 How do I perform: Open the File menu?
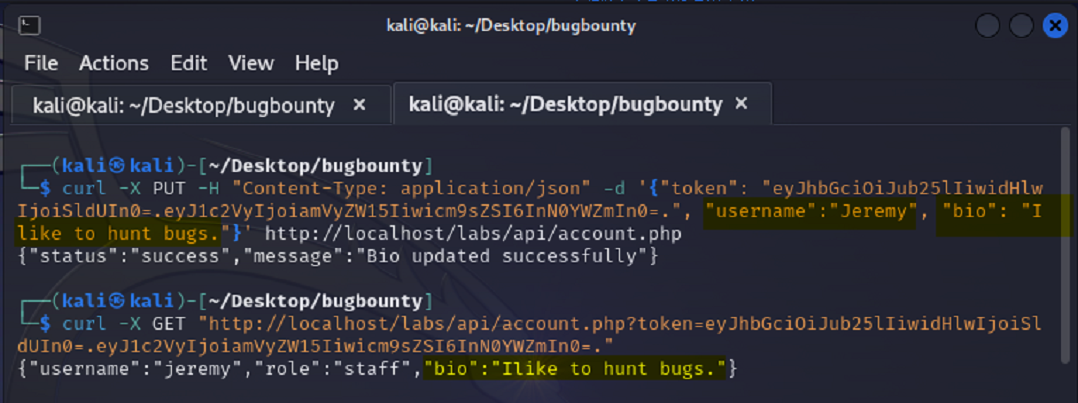tap(41, 63)
